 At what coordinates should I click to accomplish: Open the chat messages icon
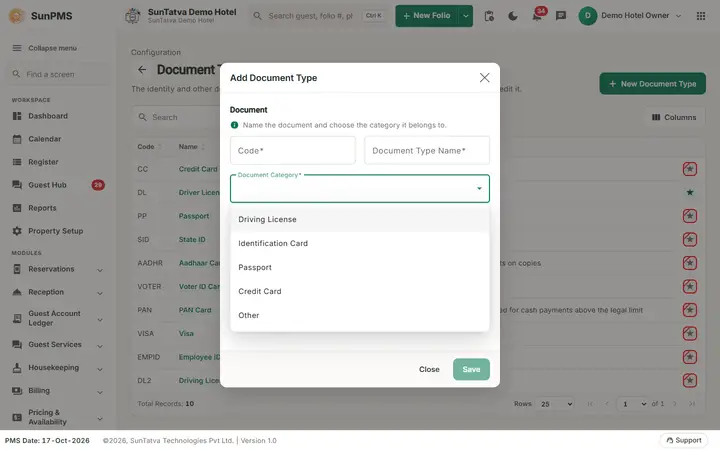561,16
